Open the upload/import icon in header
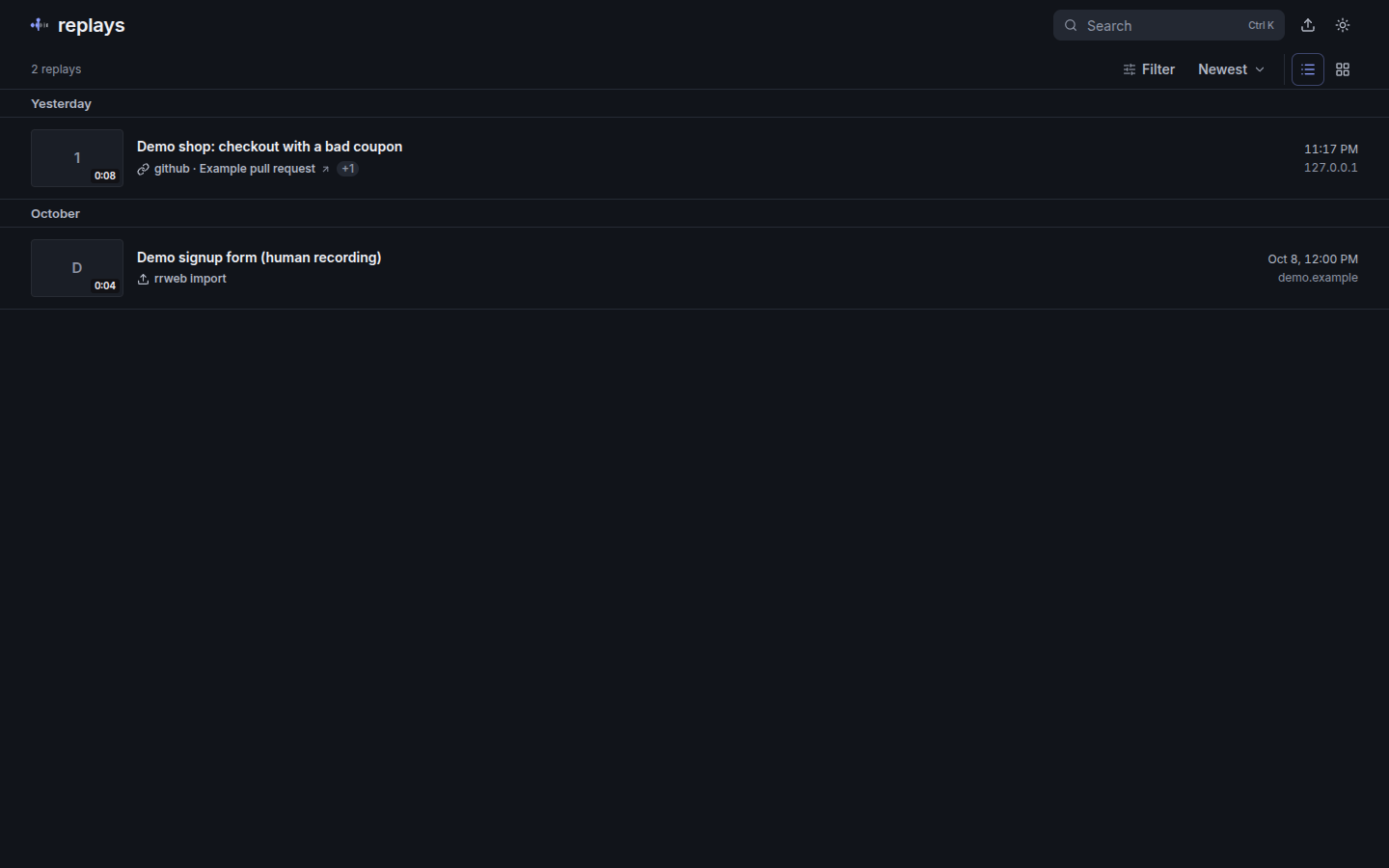1389x868 pixels. [1308, 25]
